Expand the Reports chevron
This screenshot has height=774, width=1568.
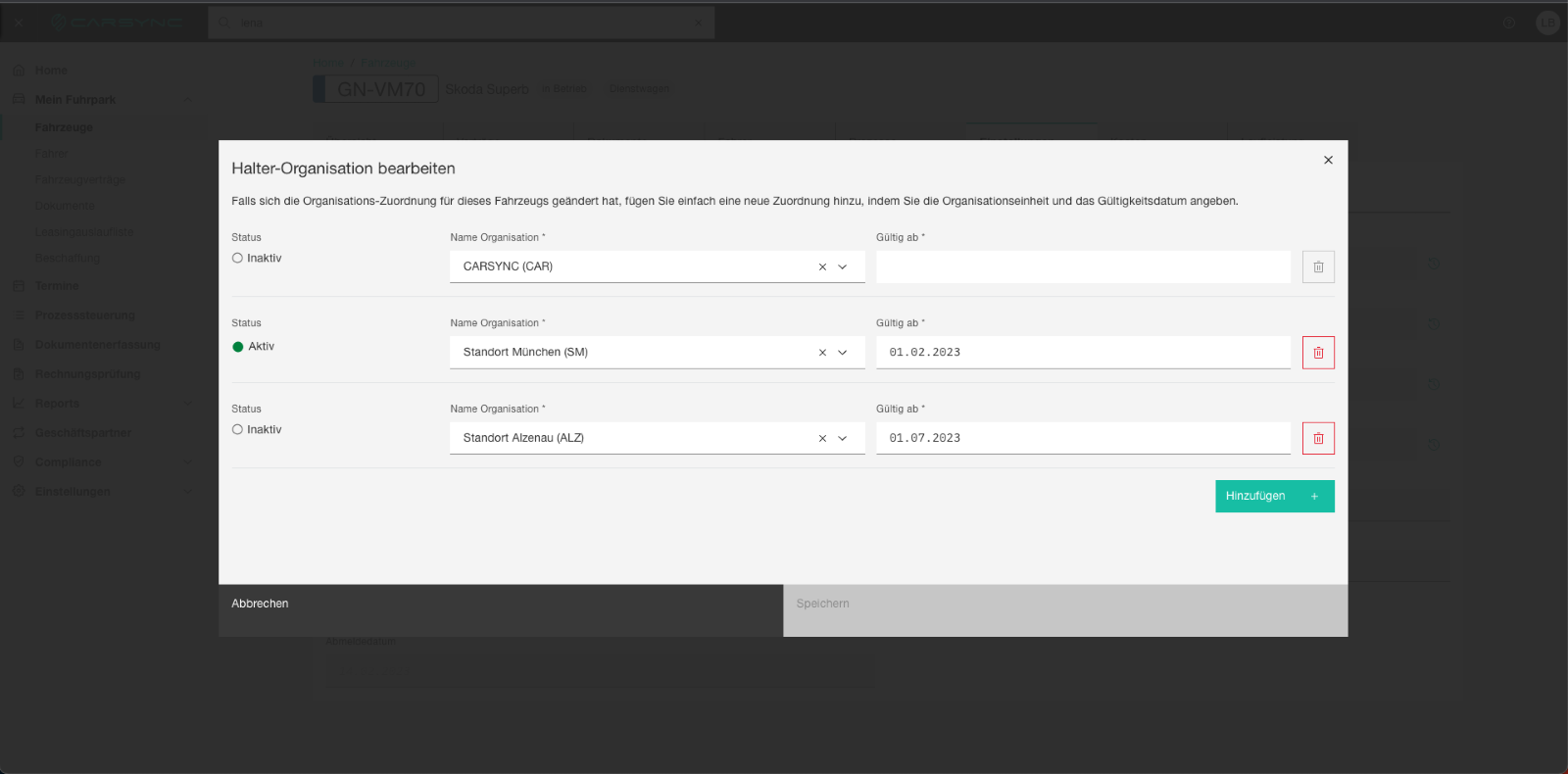tap(187, 404)
